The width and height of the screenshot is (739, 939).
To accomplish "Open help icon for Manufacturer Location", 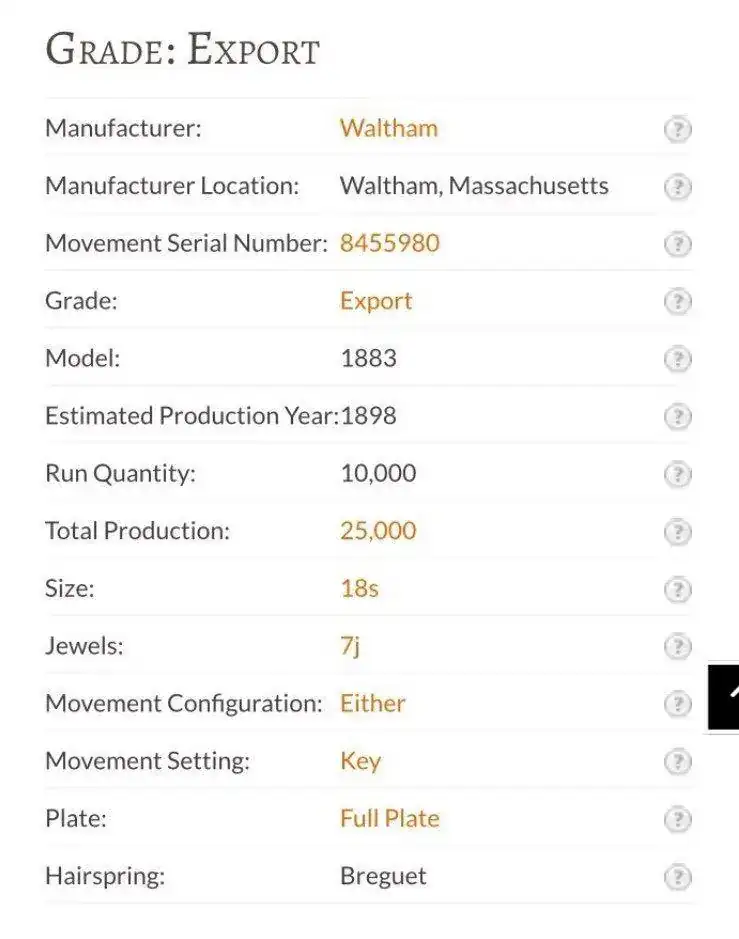I will point(678,186).
